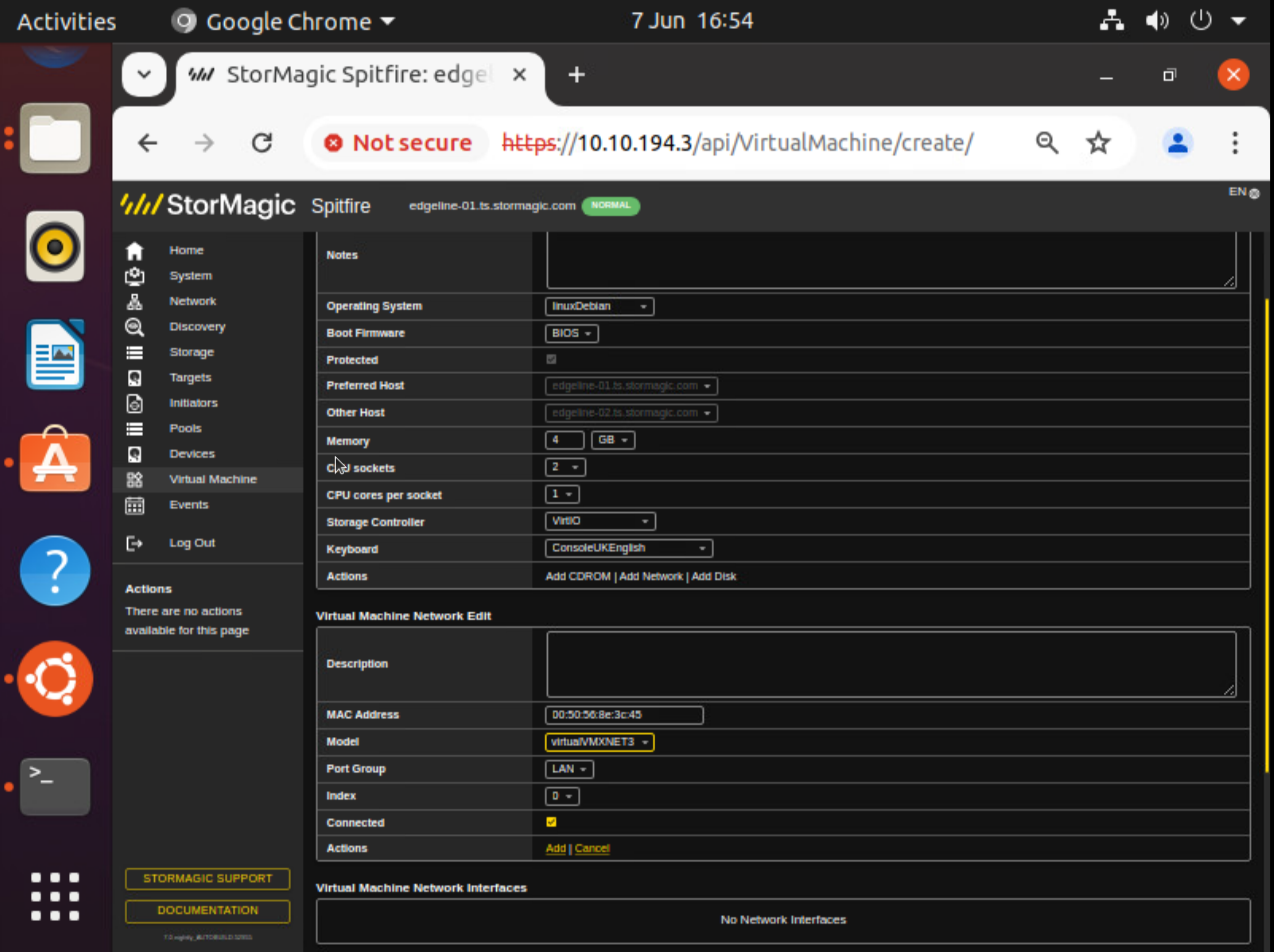Screen dimensions: 1274x952
Task: Click the Virtual Machine icon in sidebar
Action: pos(134,479)
